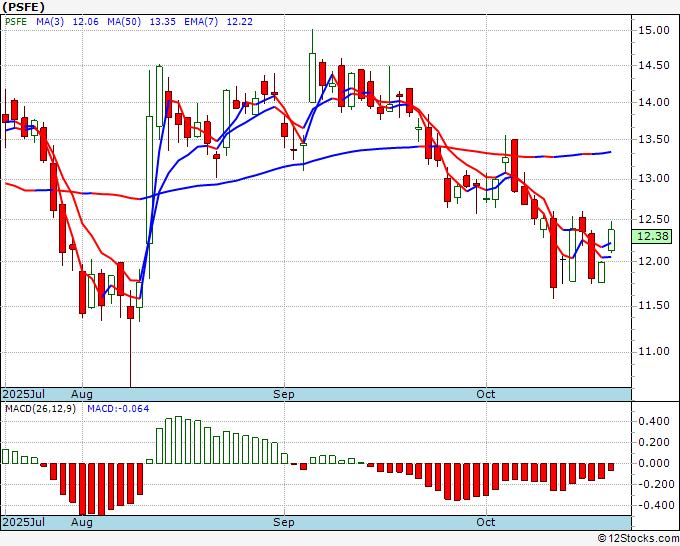Viewport: 680px width, 546px height.
Task: Select the EMA(7) legend label
Action: (x=201, y=22)
